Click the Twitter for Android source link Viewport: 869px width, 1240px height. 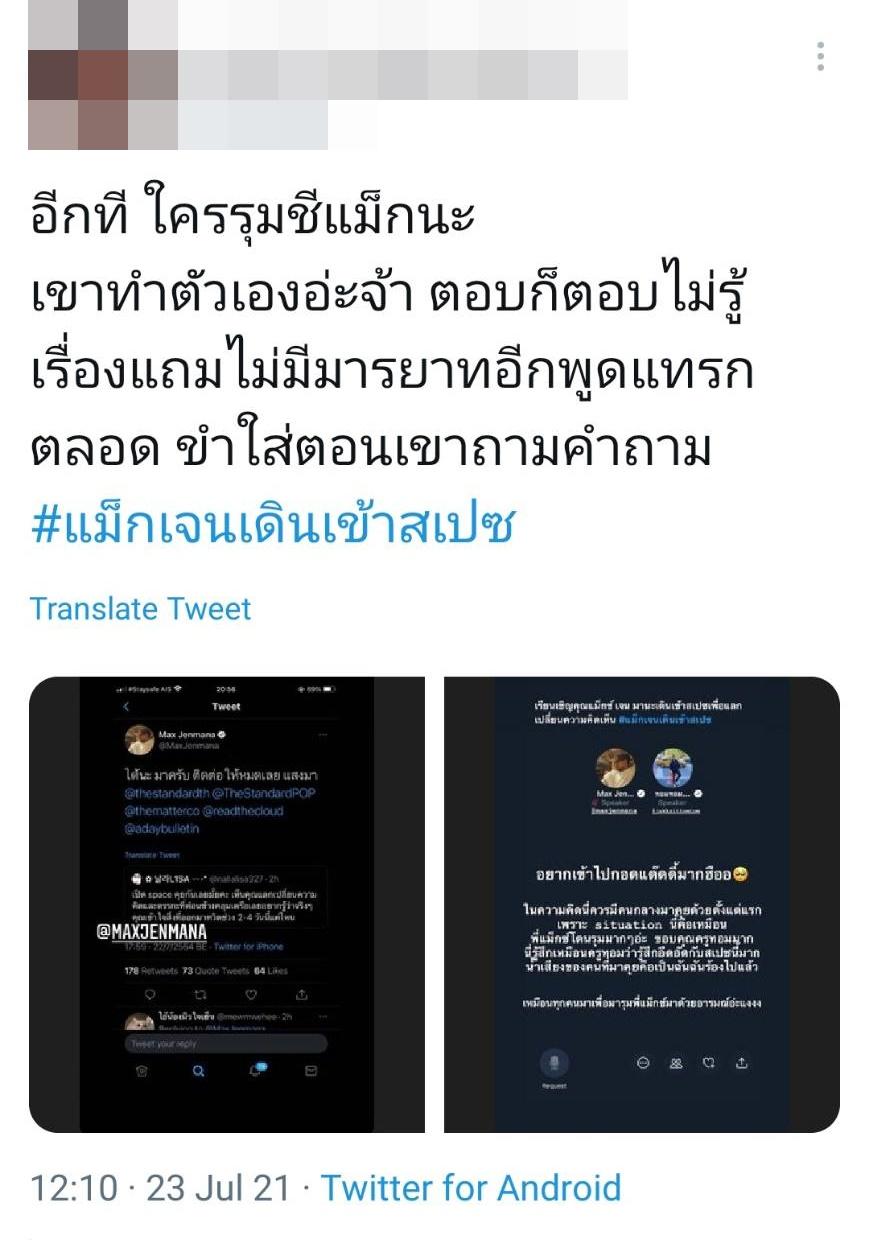(471, 1188)
